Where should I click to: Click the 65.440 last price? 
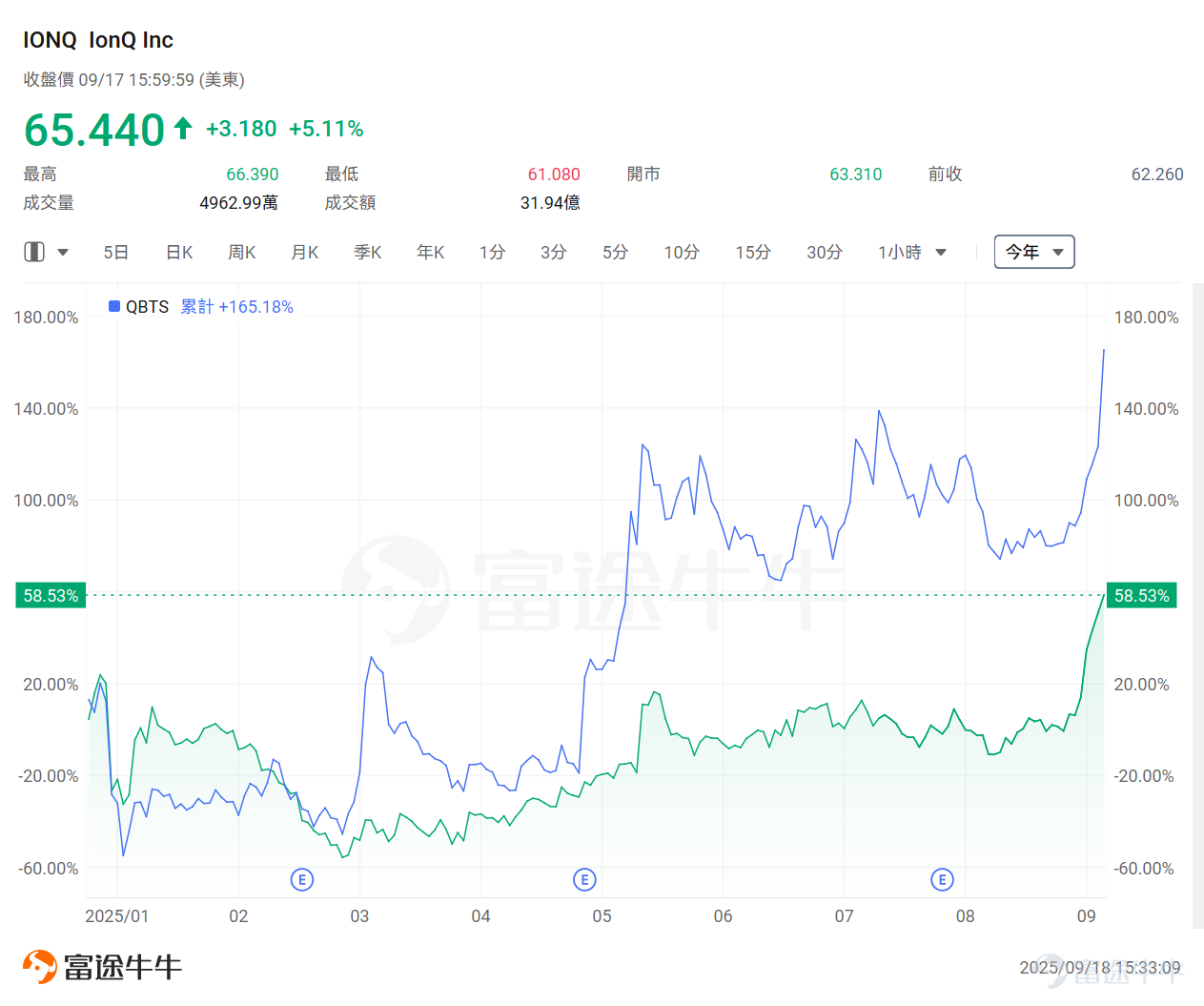(94, 130)
